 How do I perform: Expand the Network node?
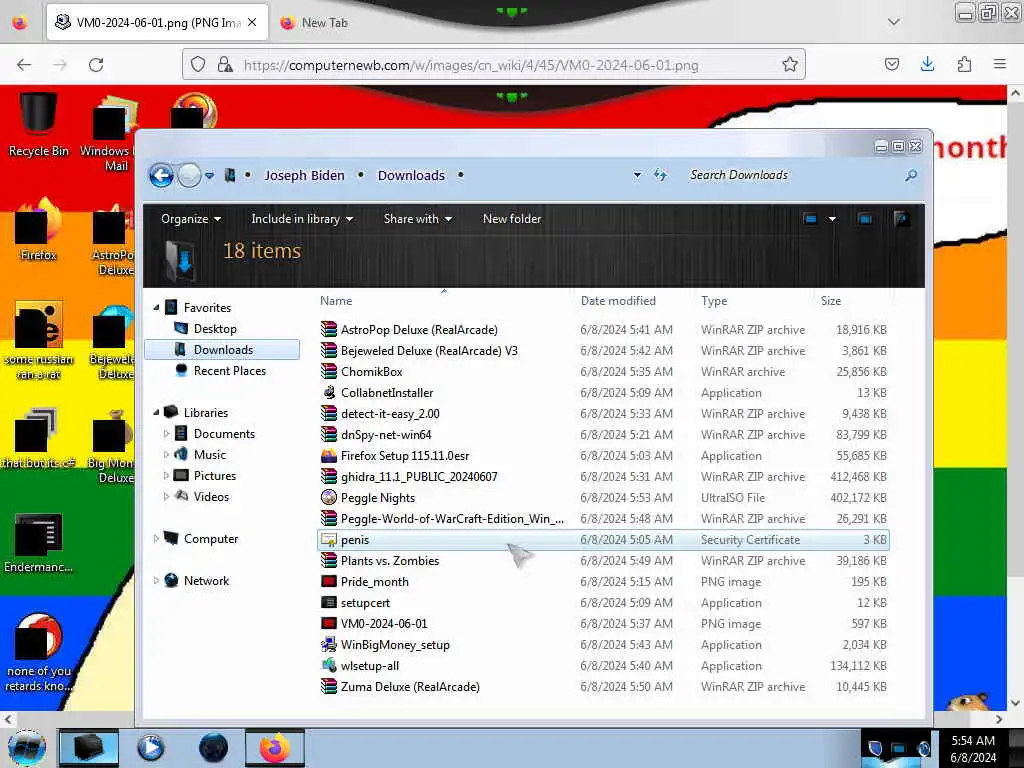[156, 581]
